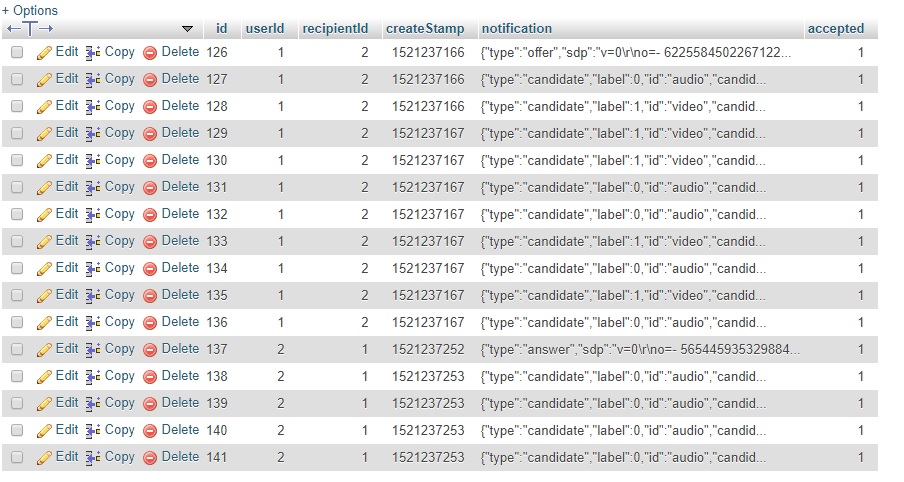Sort table by accepted column header
904x482 pixels.
835,28
